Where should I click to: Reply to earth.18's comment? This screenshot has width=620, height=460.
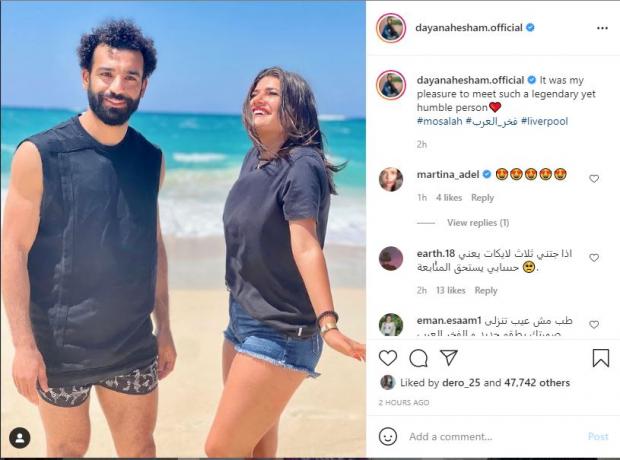pos(486,290)
